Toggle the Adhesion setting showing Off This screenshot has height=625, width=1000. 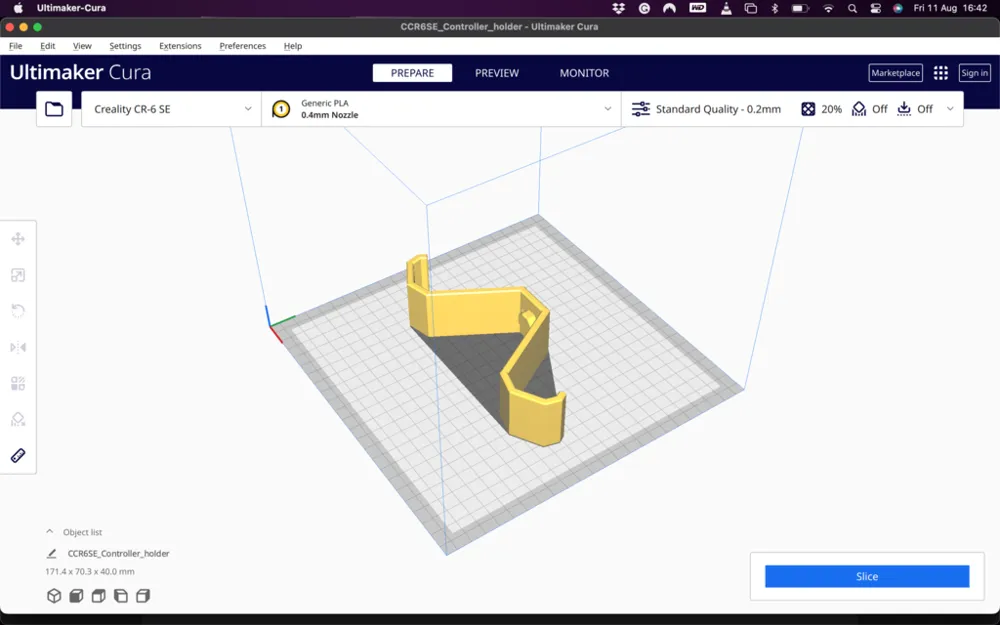tap(915, 109)
